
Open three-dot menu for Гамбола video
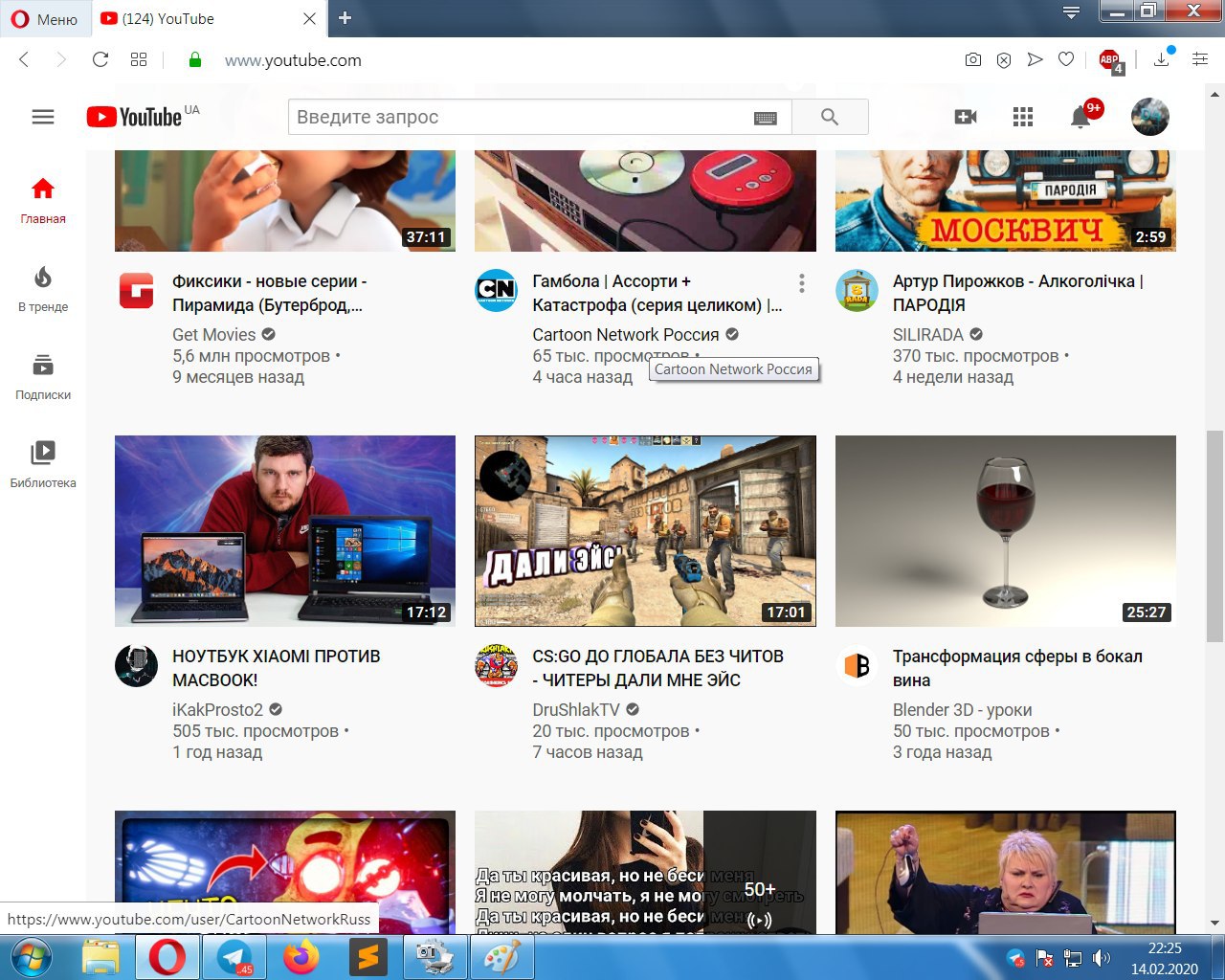tap(801, 283)
